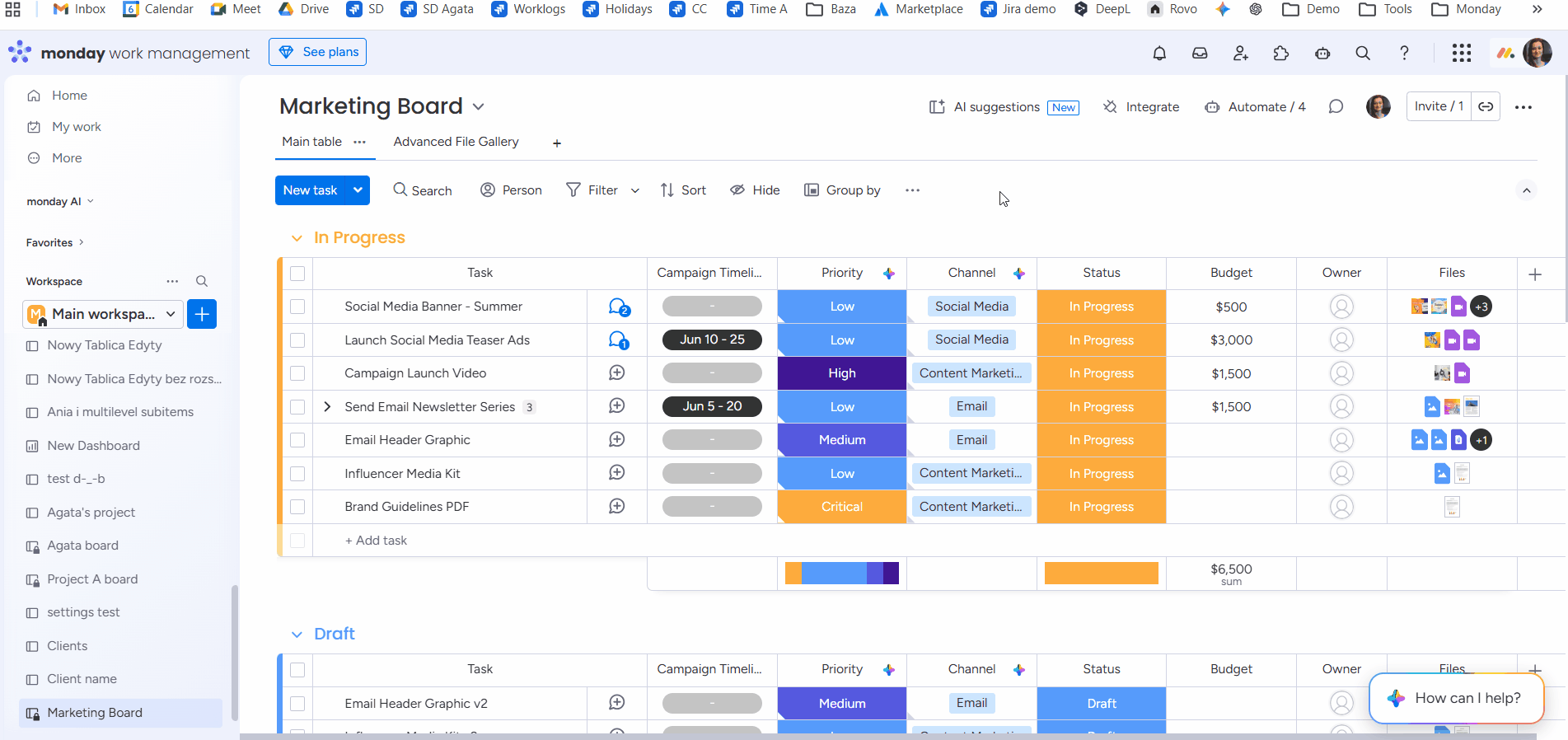Screen dimensions: 1568x740
Task: Switch to Main table tab
Action: click(311, 142)
